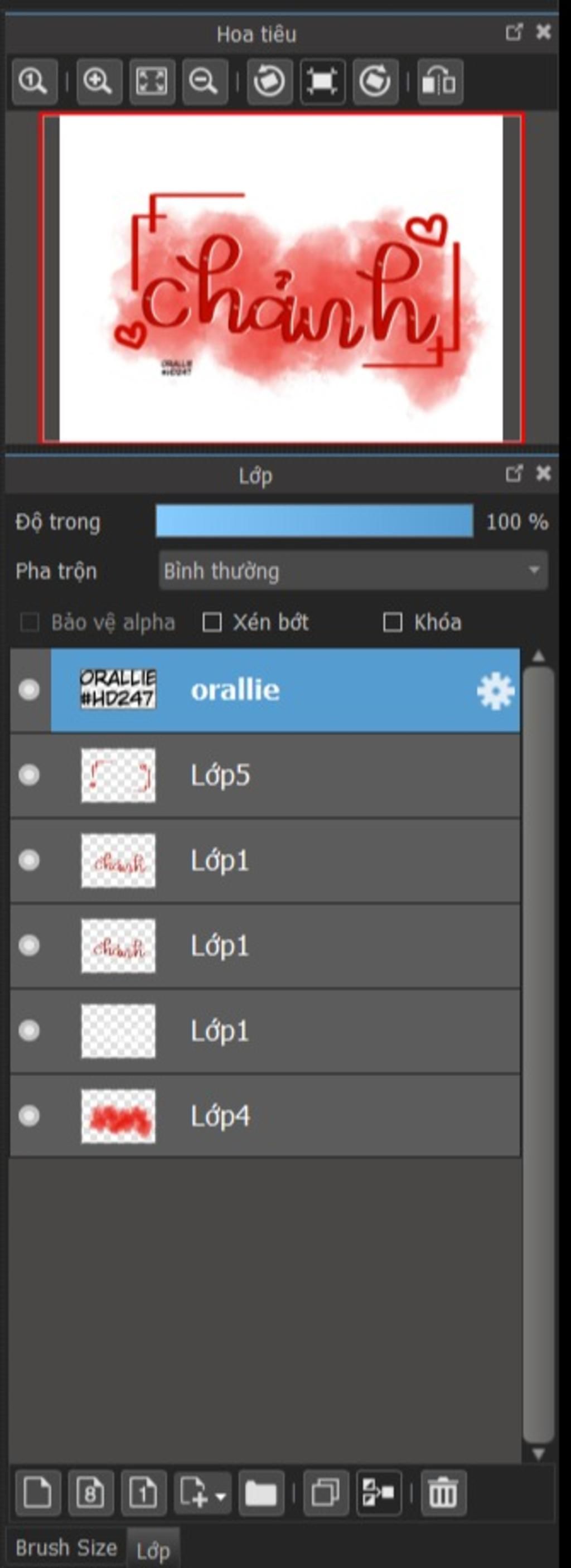
Task: Duplicate the selected layer
Action: pyautogui.click(x=326, y=1492)
